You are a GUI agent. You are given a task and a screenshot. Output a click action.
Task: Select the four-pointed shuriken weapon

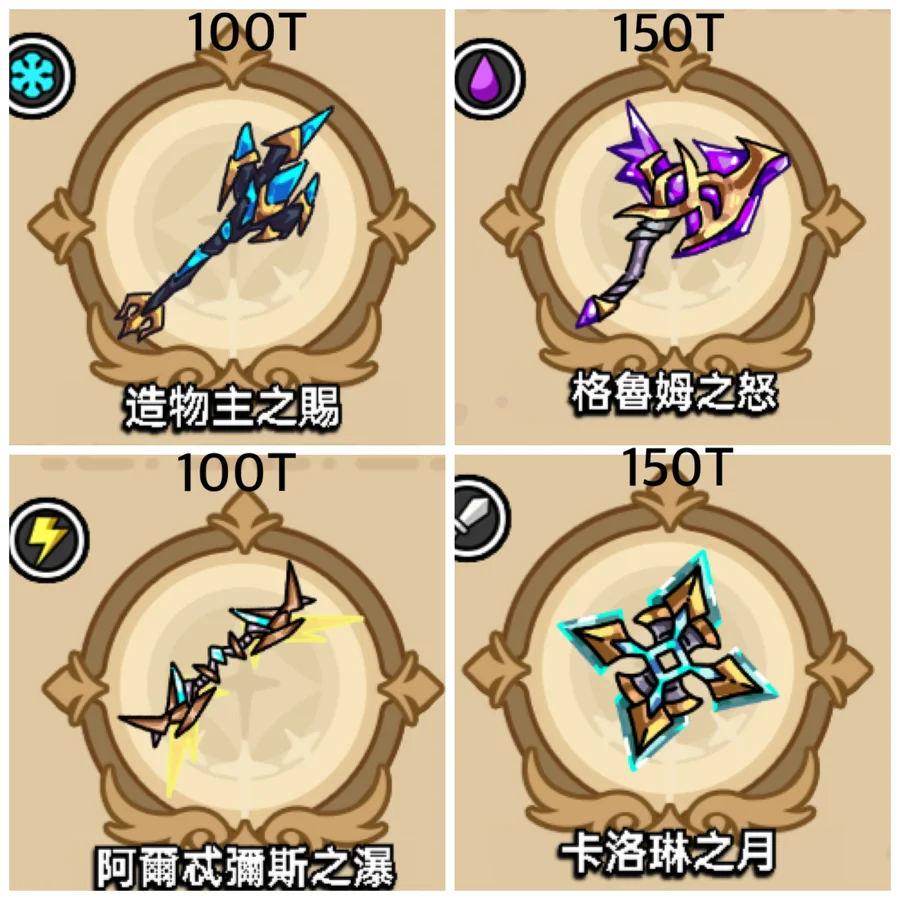[667, 660]
